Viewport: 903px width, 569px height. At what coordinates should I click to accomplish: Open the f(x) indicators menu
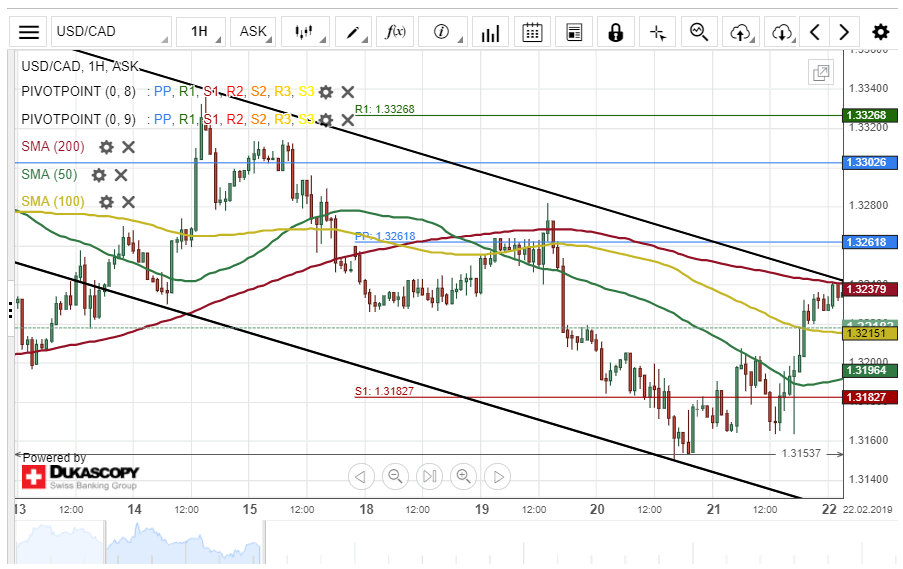click(x=395, y=32)
